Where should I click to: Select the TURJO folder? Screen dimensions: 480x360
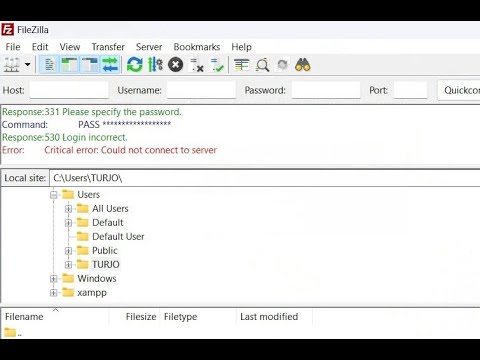106,265
